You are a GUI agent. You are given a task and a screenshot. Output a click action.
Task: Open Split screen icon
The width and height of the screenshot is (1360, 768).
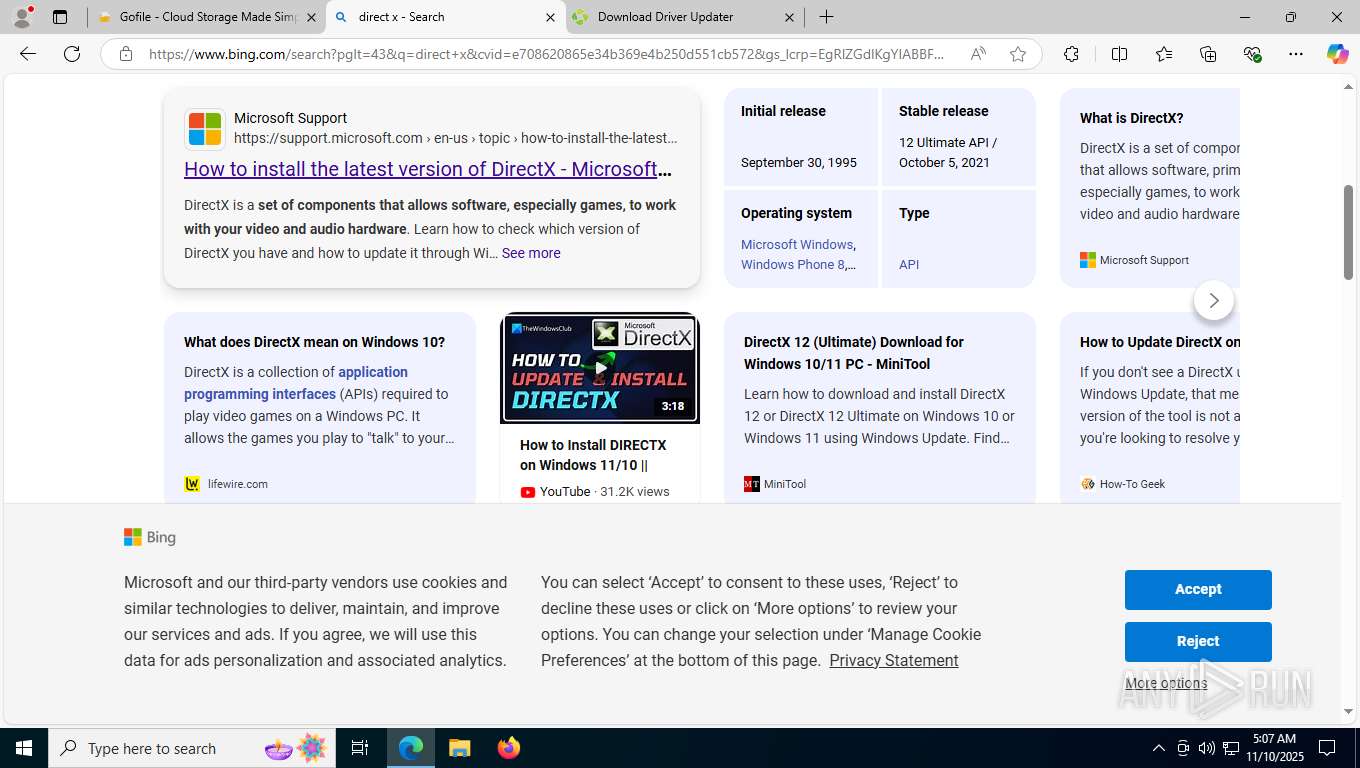pyautogui.click(x=1119, y=54)
